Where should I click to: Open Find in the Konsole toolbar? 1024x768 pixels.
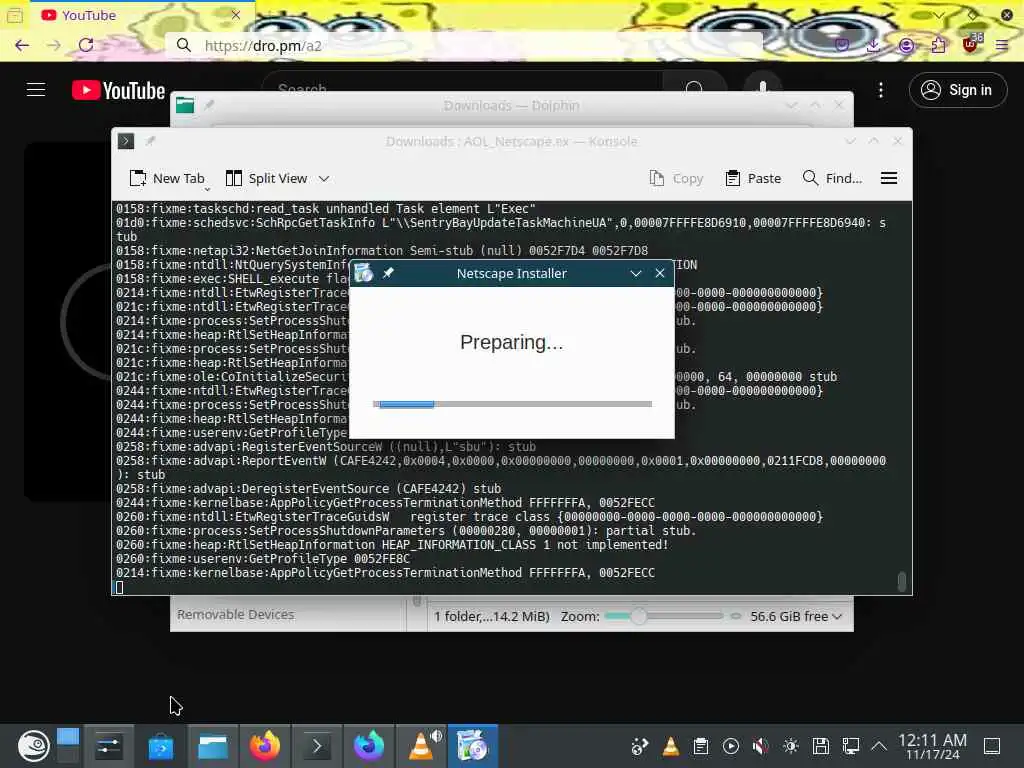[x=833, y=178]
